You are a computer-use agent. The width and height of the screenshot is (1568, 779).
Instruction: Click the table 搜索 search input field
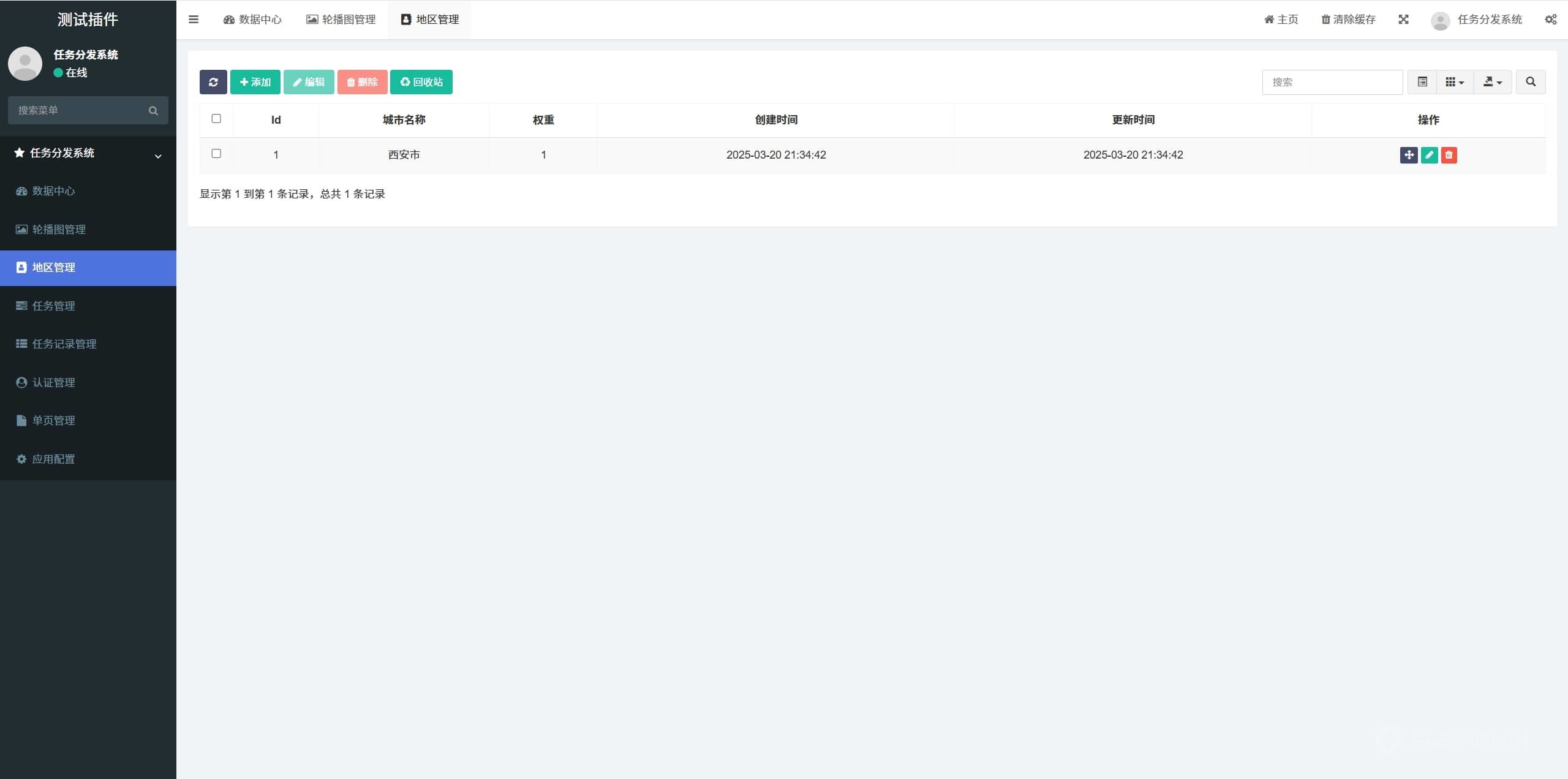[x=1332, y=82]
